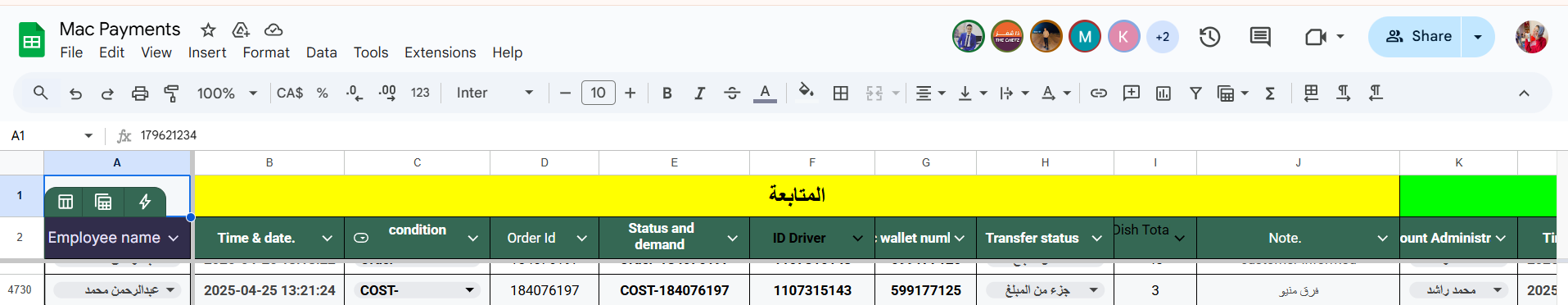1568x305 pixels.
Task: Click the Insert link icon
Action: (1099, 93)
